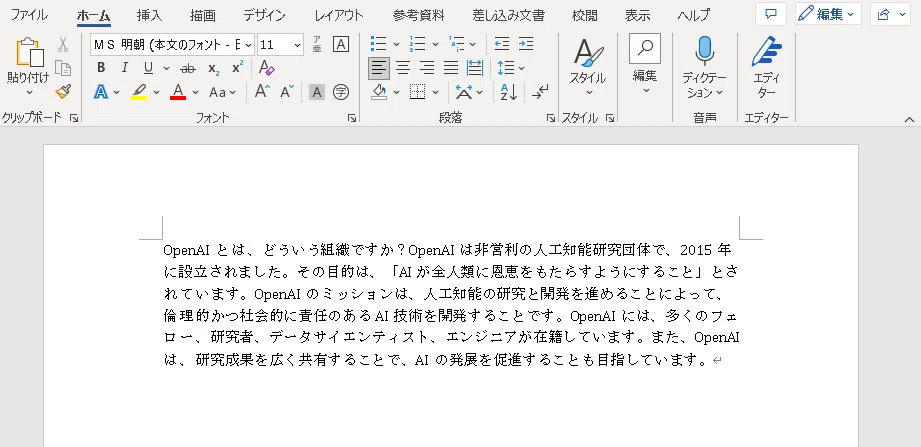Increase font size with A-up icon
Image resolution: width=921 pixels, height=447 pixels.
(x=262, y=92)
